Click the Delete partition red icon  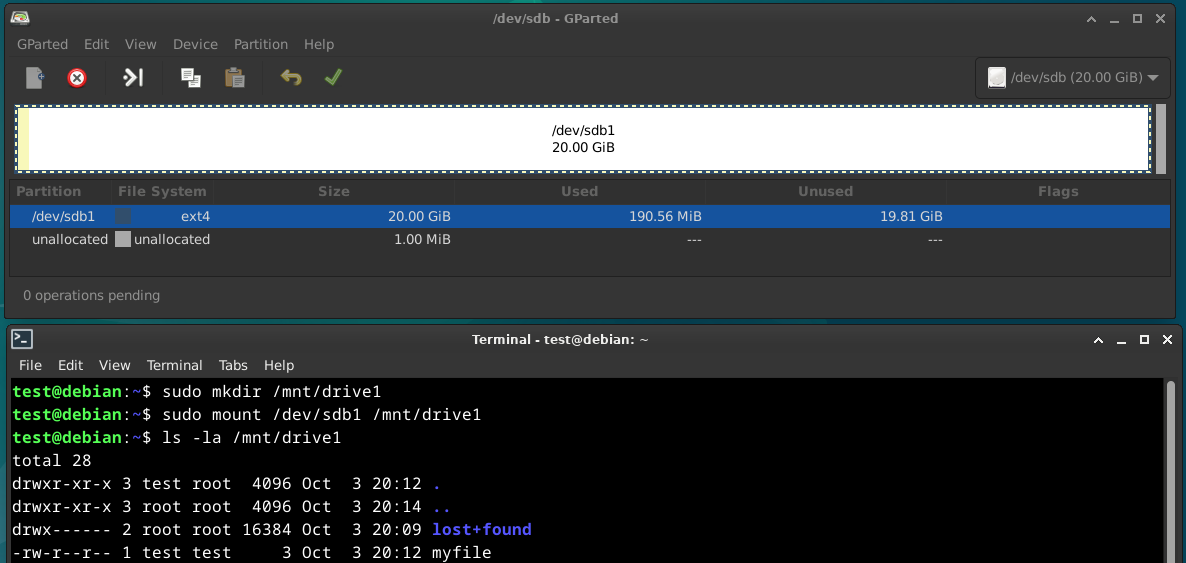tap(77, 78)
